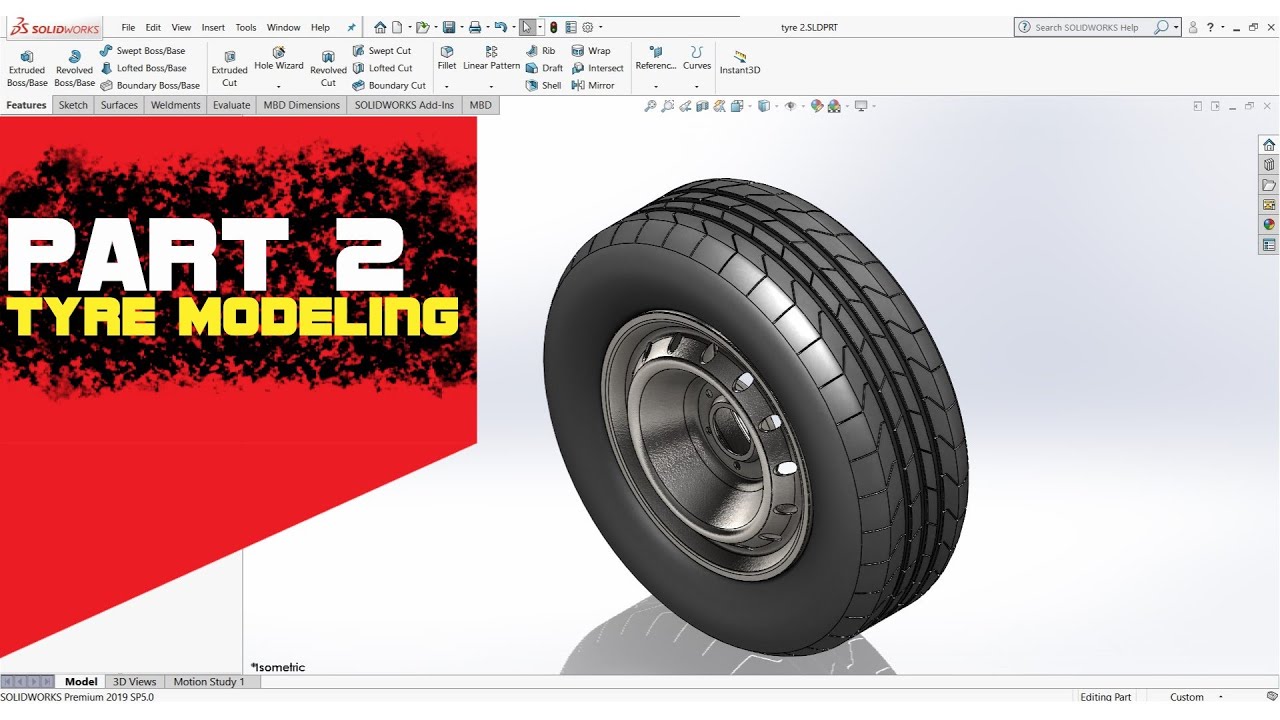Open the Tools menu
Viewport: 1280px width, 720px height.
click(x=246, y=28)
